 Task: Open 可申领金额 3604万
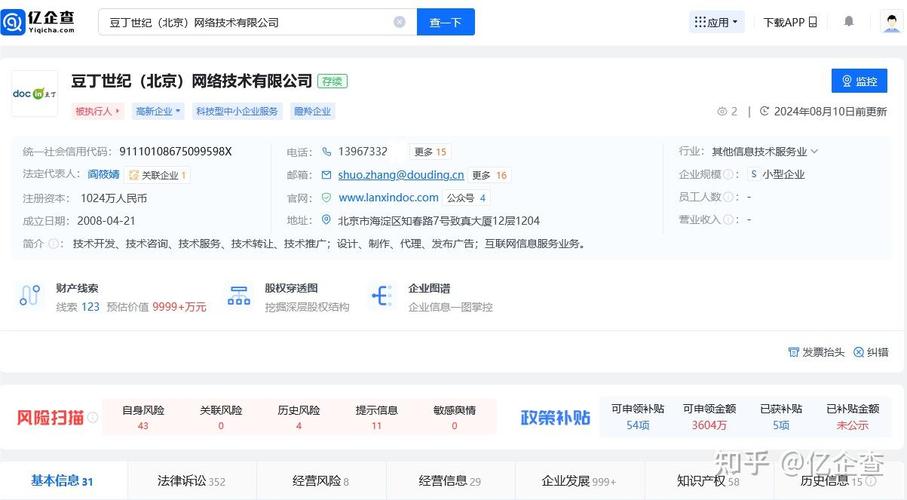[x=709, y=417]
